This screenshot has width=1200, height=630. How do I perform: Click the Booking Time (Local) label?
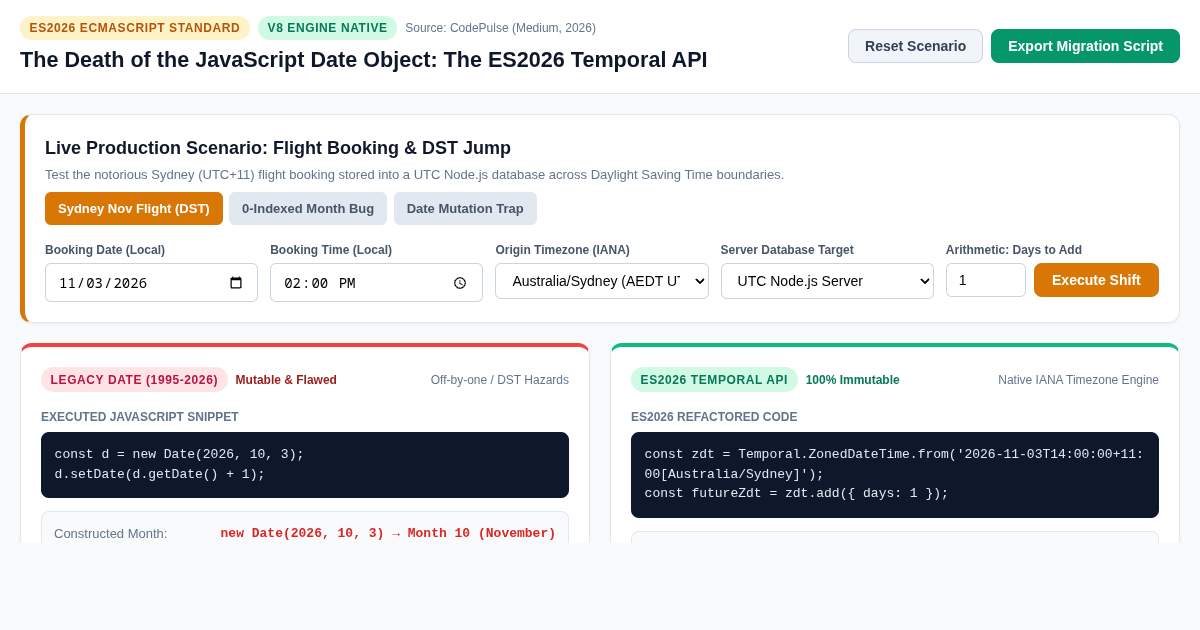(x=331, y=250)
